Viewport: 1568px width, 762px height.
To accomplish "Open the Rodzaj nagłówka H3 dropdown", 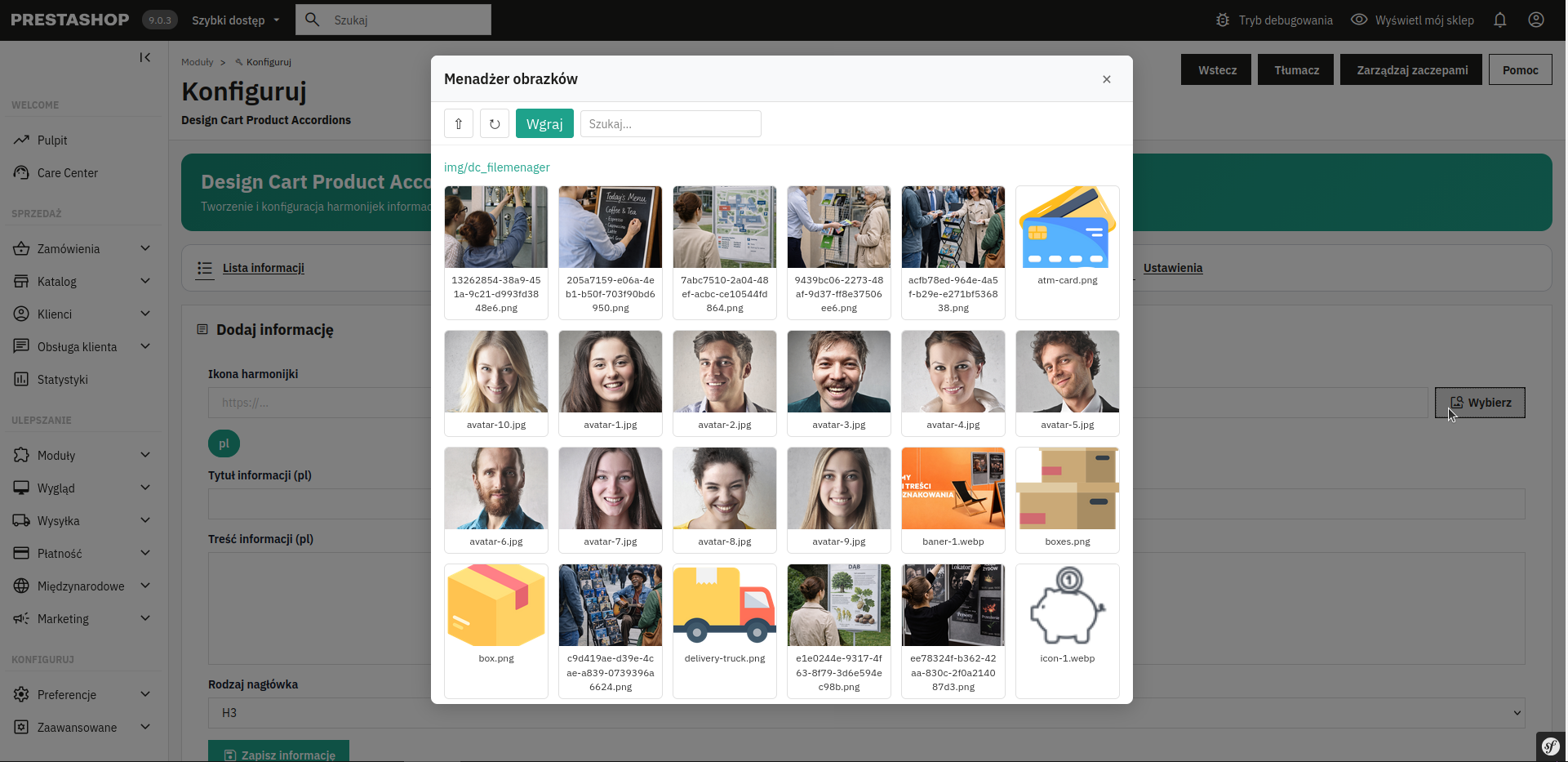I will click(x=866, y=713).
